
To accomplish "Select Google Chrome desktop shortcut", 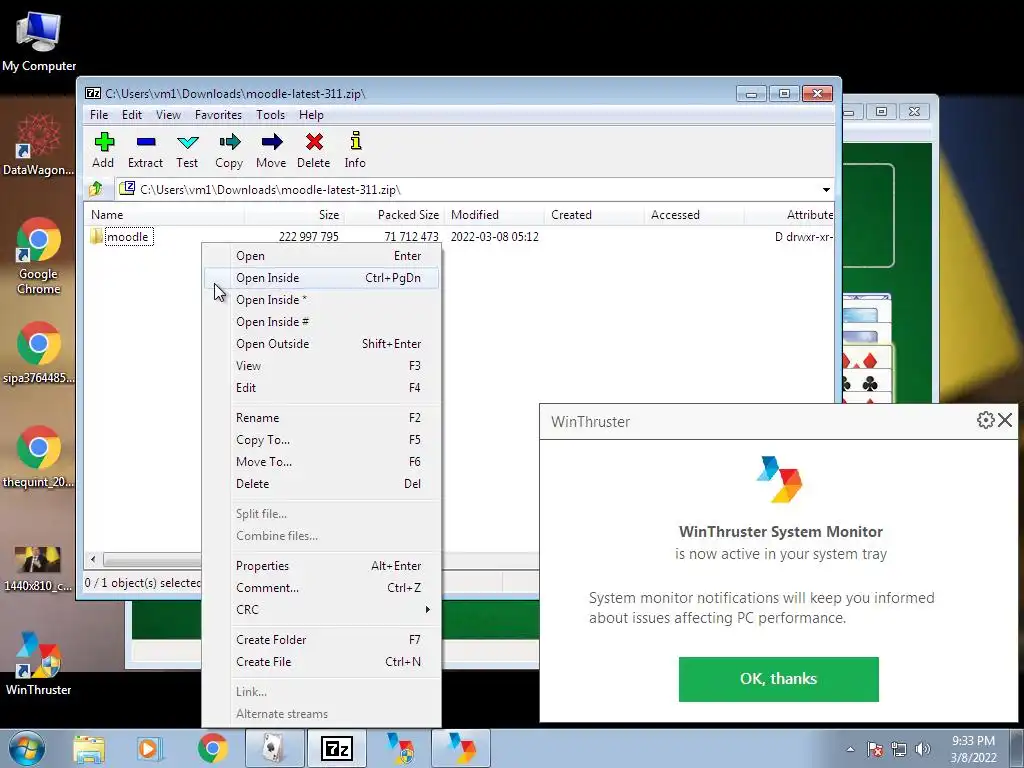I will coord(39,256).
